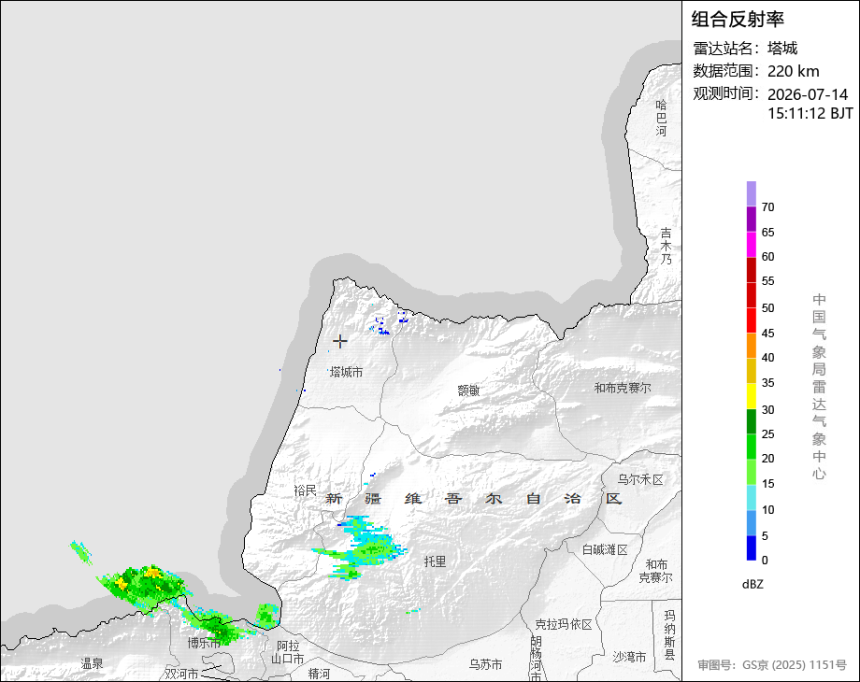The image size is (860, 682).
Task: Select the 克拉玛依区 map label
Action: click(564, 624)
